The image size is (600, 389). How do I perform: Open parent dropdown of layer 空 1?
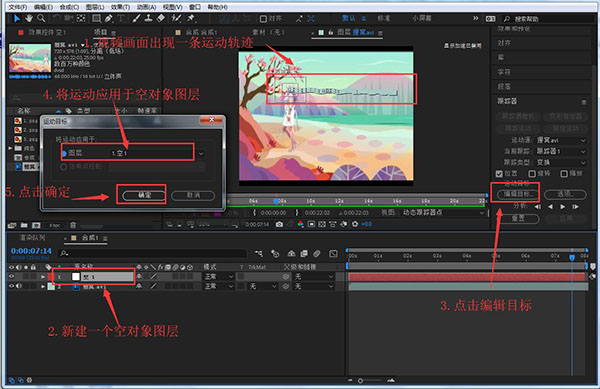point(314,276)
